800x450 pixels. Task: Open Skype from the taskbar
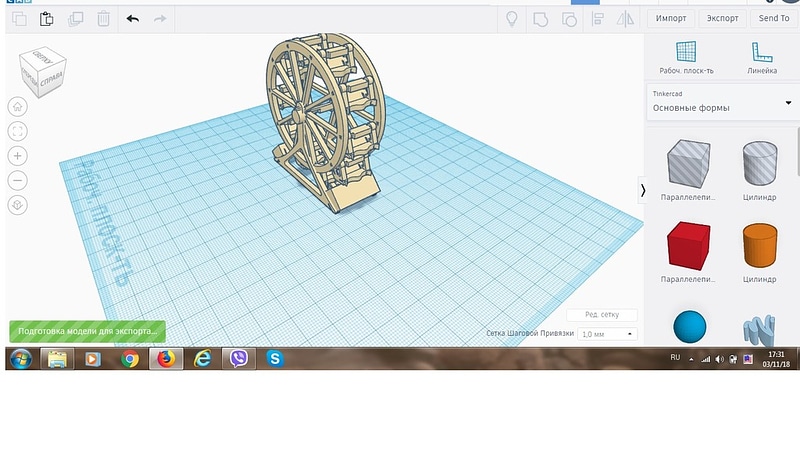(x=274, y=359)
